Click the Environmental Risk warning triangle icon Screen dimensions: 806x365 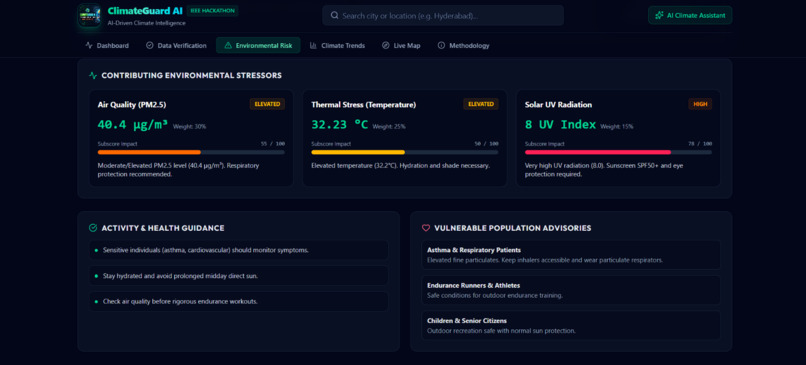click(x=228, y=45)
